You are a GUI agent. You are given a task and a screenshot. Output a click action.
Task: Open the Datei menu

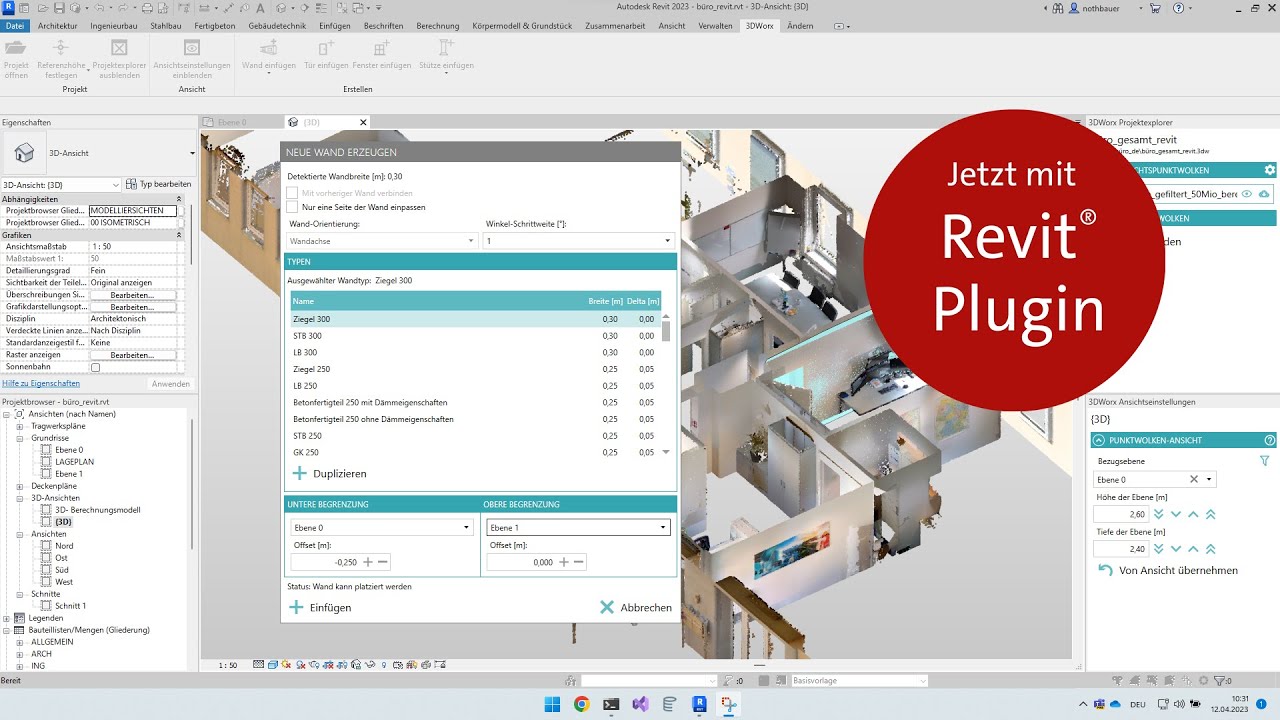coord(15,25)
